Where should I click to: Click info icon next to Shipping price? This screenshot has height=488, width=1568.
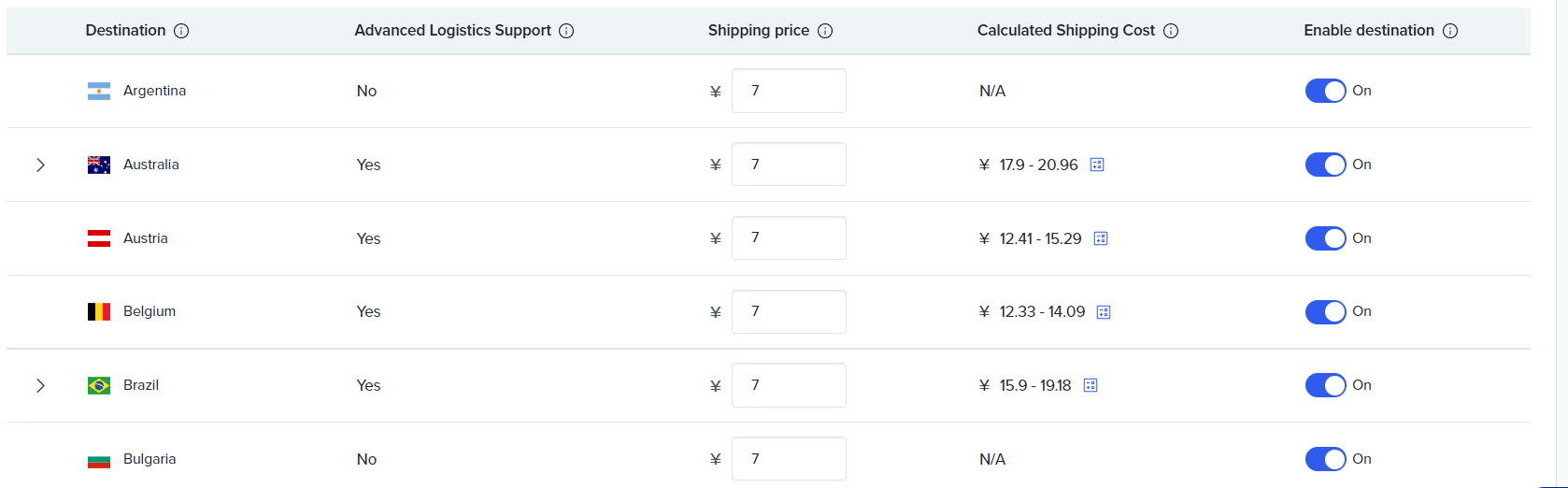[825, 31]
